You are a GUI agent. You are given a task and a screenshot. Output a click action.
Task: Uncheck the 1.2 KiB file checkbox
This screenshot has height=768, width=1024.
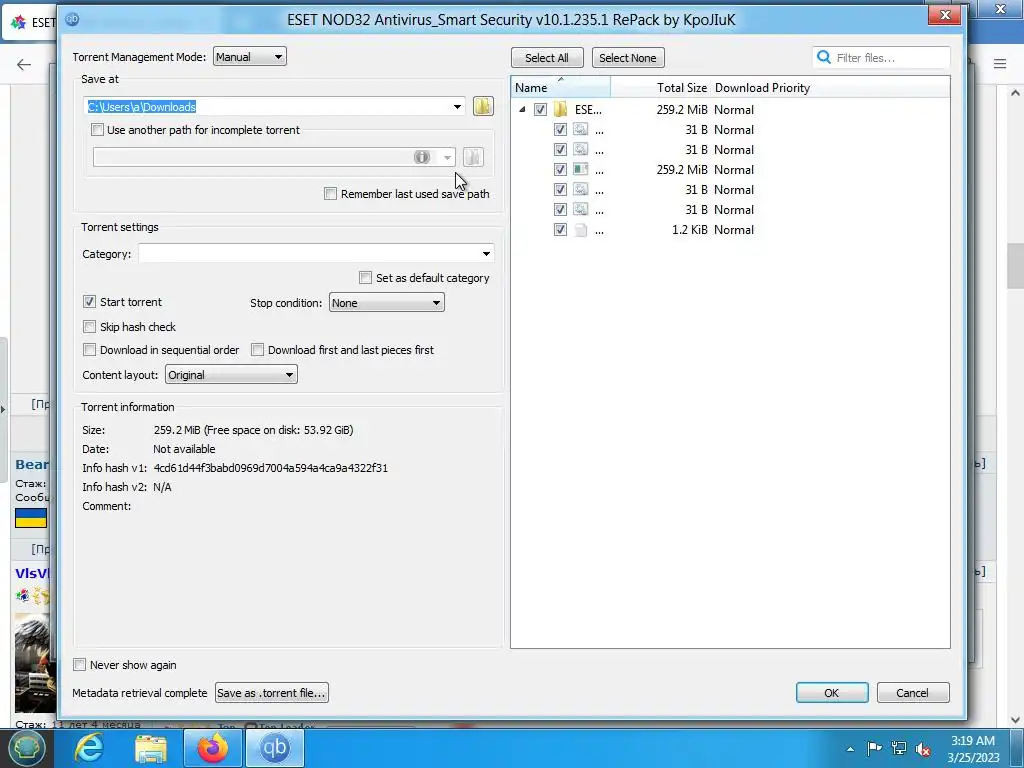[560, 230]
